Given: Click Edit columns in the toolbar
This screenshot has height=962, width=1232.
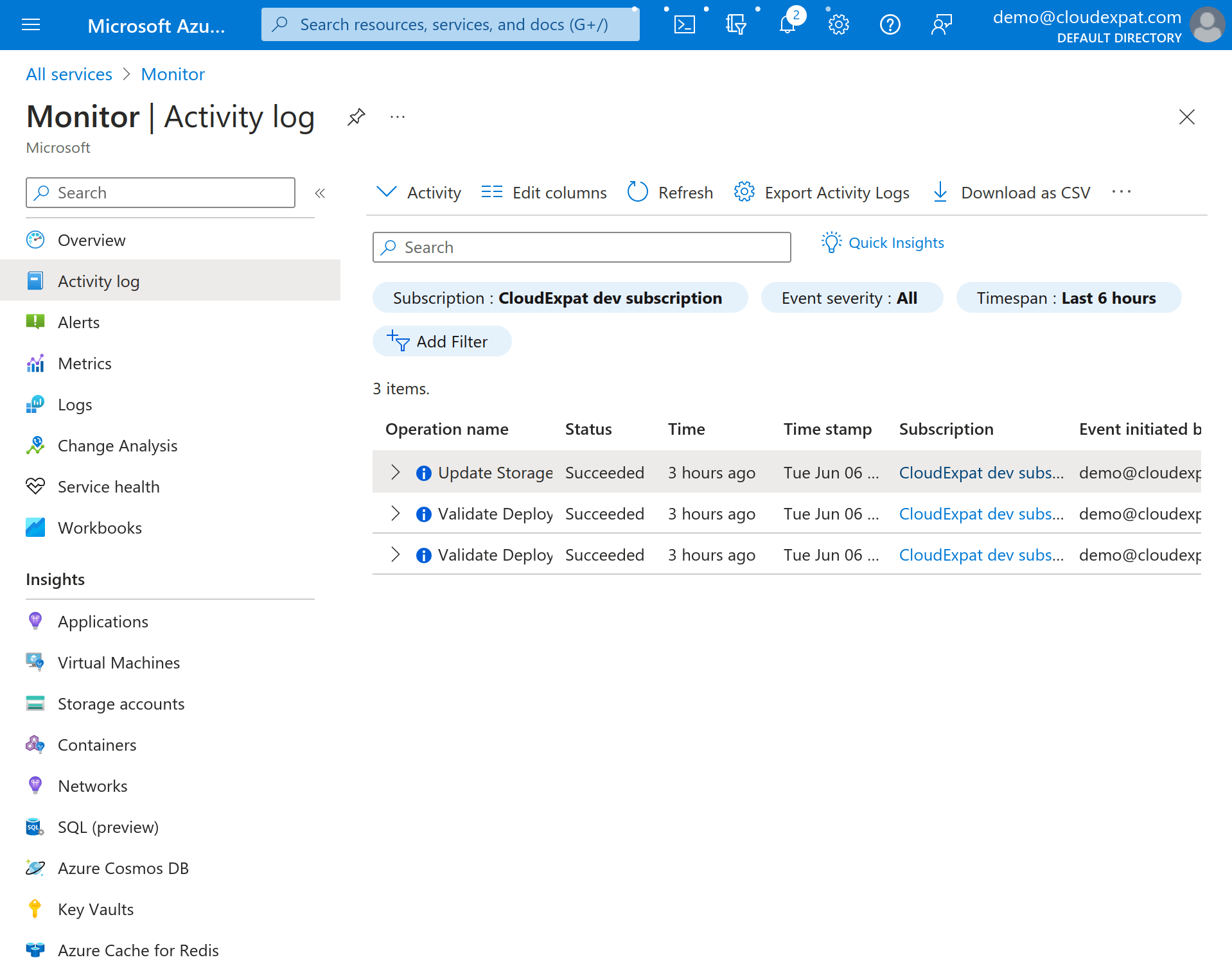Looking at the screenshot, I should click(x=543, y=193).
